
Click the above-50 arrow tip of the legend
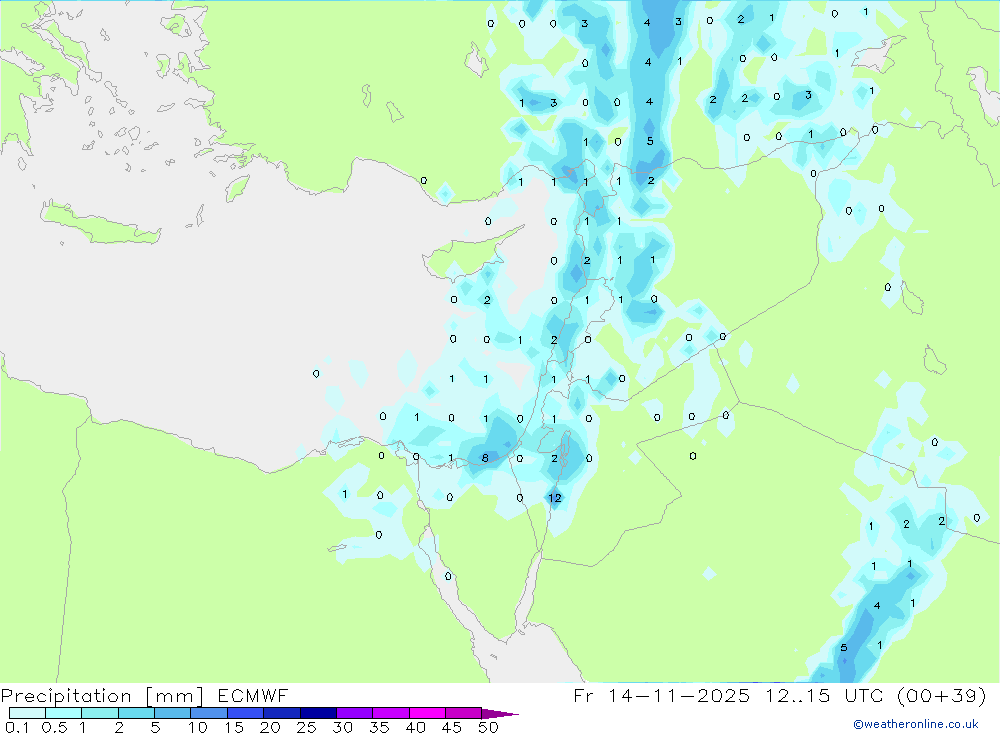(500, 714)
